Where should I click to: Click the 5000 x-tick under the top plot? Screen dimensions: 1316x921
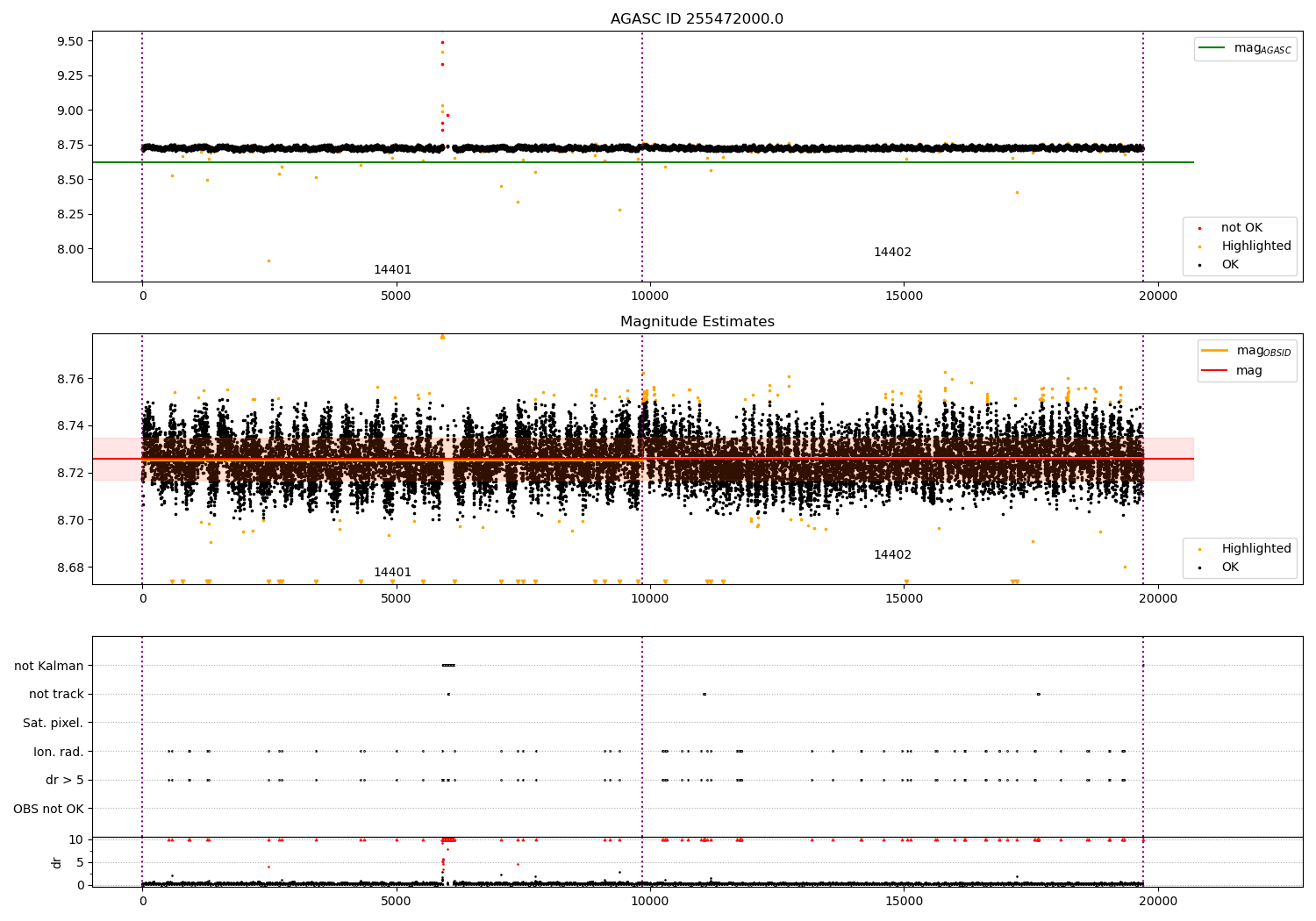pyautogui.click(x=396, y=296)
